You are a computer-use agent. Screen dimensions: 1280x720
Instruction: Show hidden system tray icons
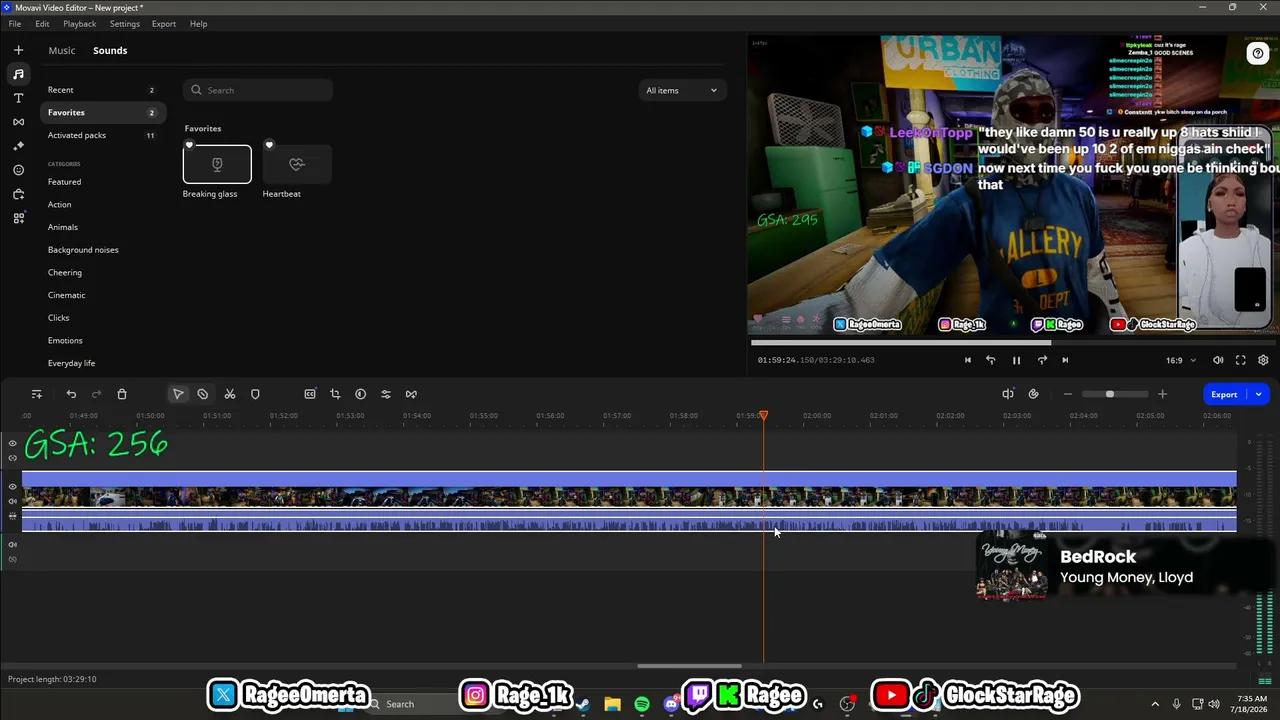pos(1155,704)
